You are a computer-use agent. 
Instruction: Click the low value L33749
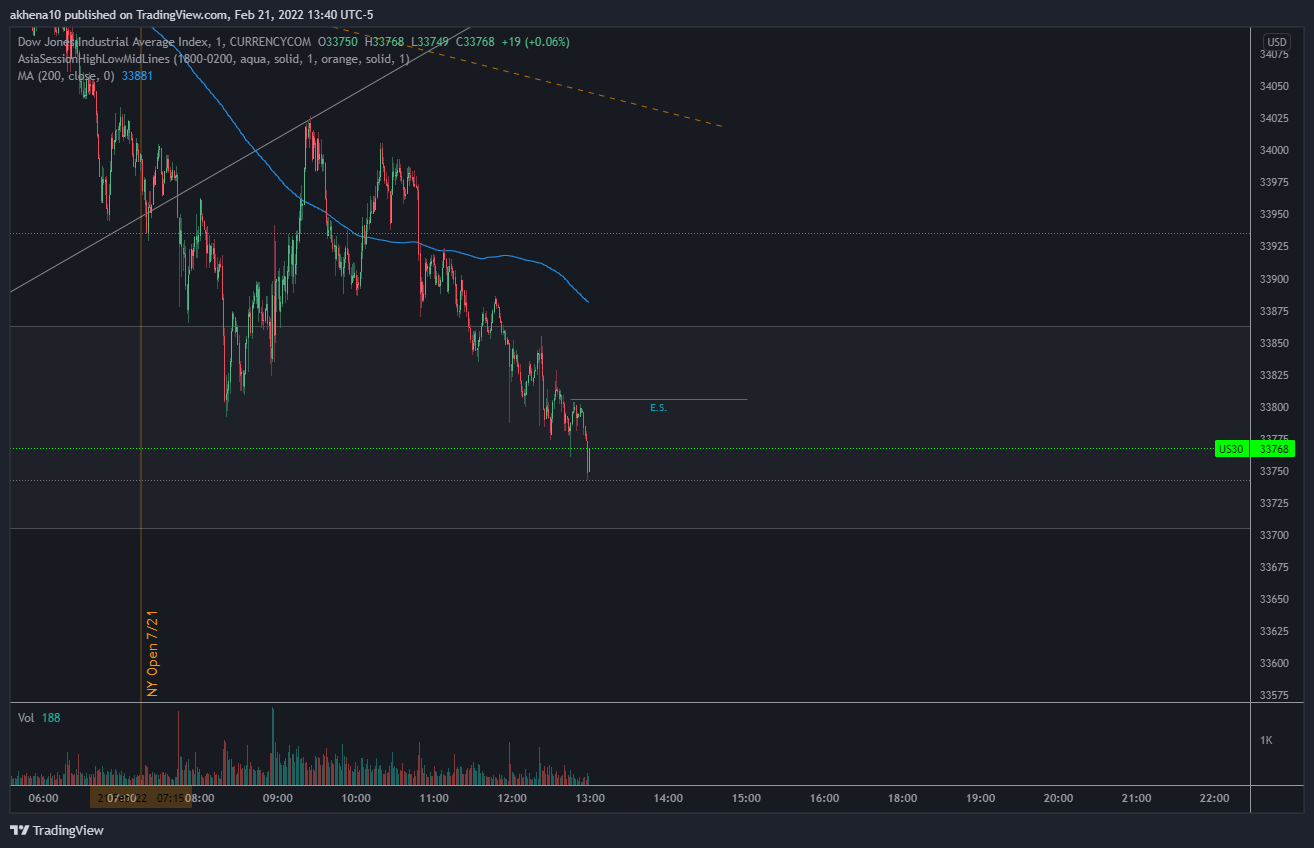point(430,42)
